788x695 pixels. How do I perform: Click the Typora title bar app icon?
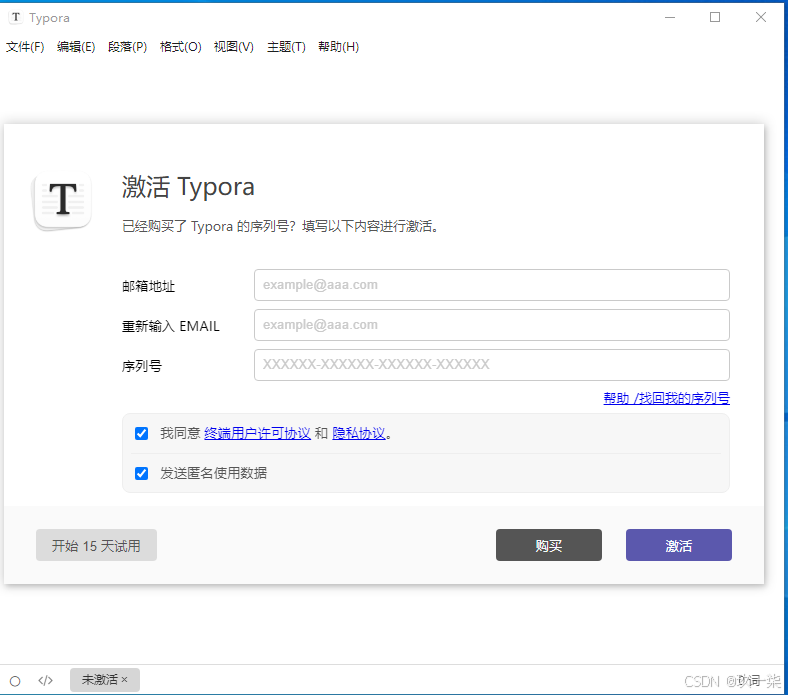[16, 18]
